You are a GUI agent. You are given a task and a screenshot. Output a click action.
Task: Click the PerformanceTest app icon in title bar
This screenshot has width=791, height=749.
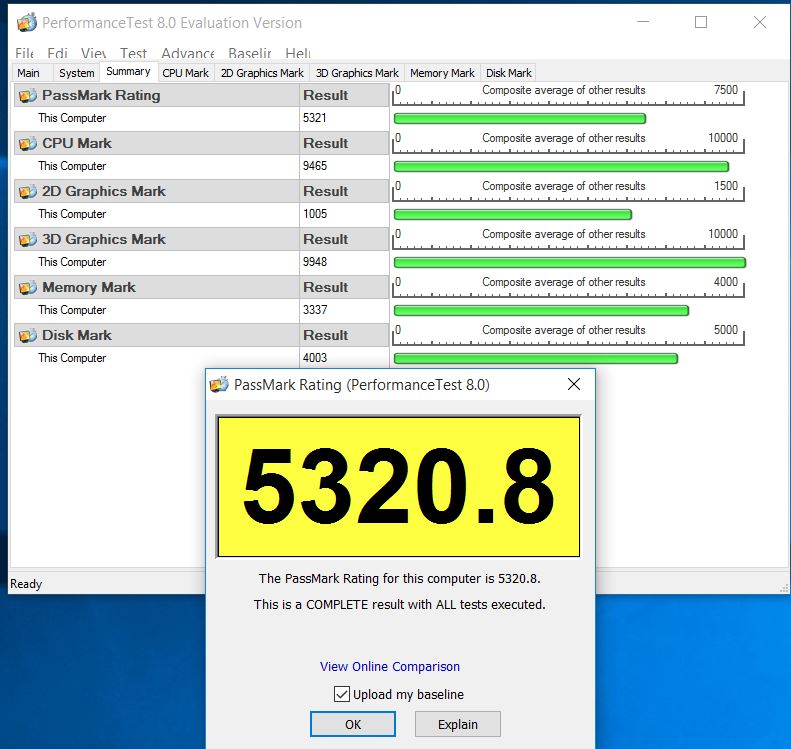27,23
